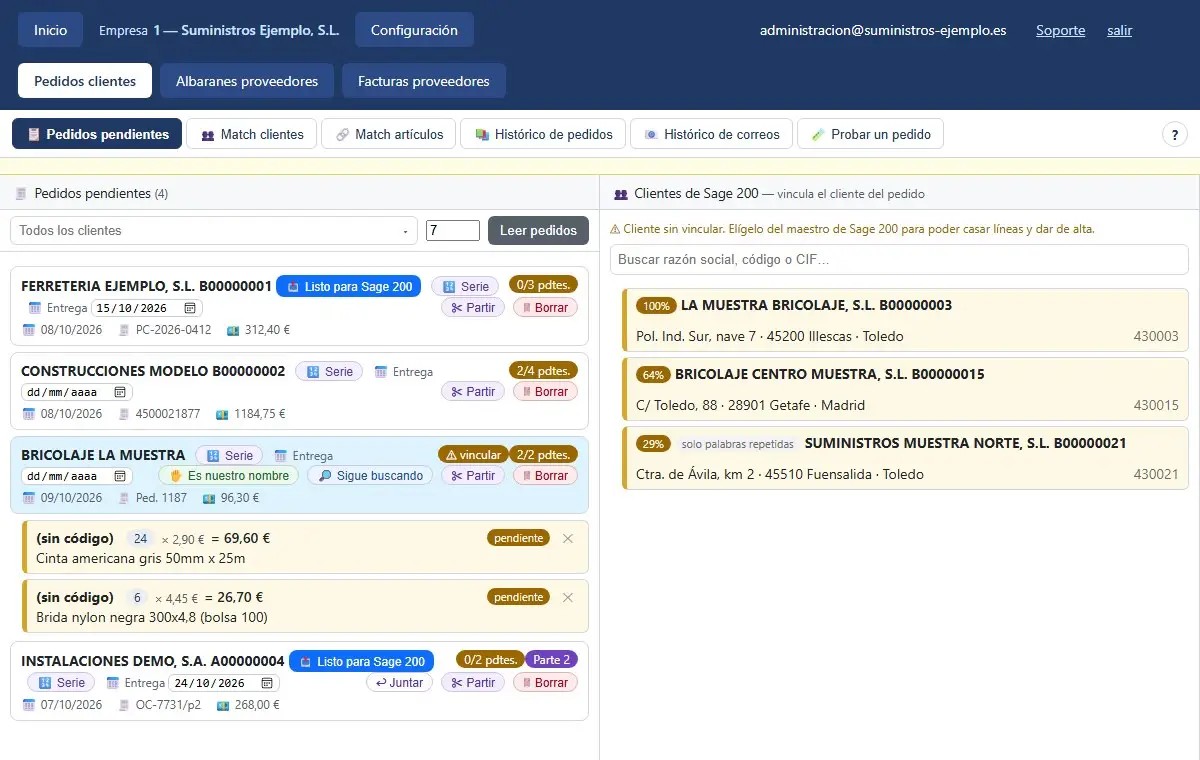Open calendar picker on CONSTRUCCIONES MODELO delivery date
The height and width of the screenshot is (760, 1200).
point(120,392)
